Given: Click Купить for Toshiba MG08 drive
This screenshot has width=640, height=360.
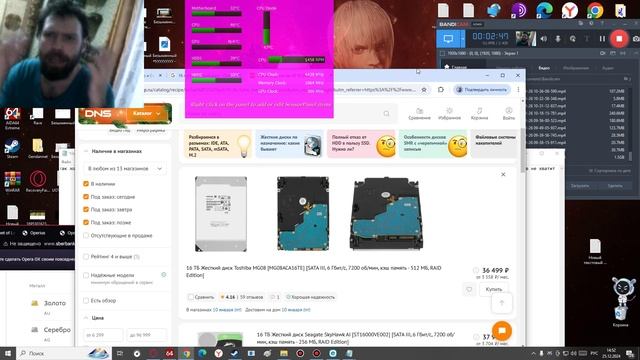Looking at the screenshot, I should click(x=494, y=289).
